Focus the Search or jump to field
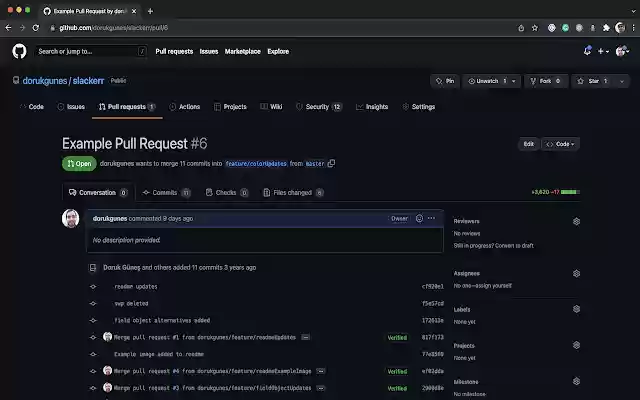Viewport: 640px width, 400px height. [x=91, y=51]
